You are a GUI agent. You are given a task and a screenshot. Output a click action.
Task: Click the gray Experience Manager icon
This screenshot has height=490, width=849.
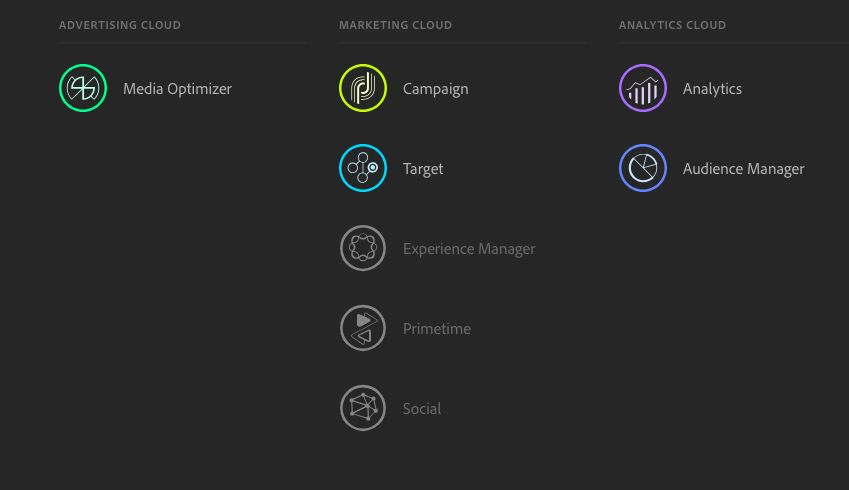point(363,248)
